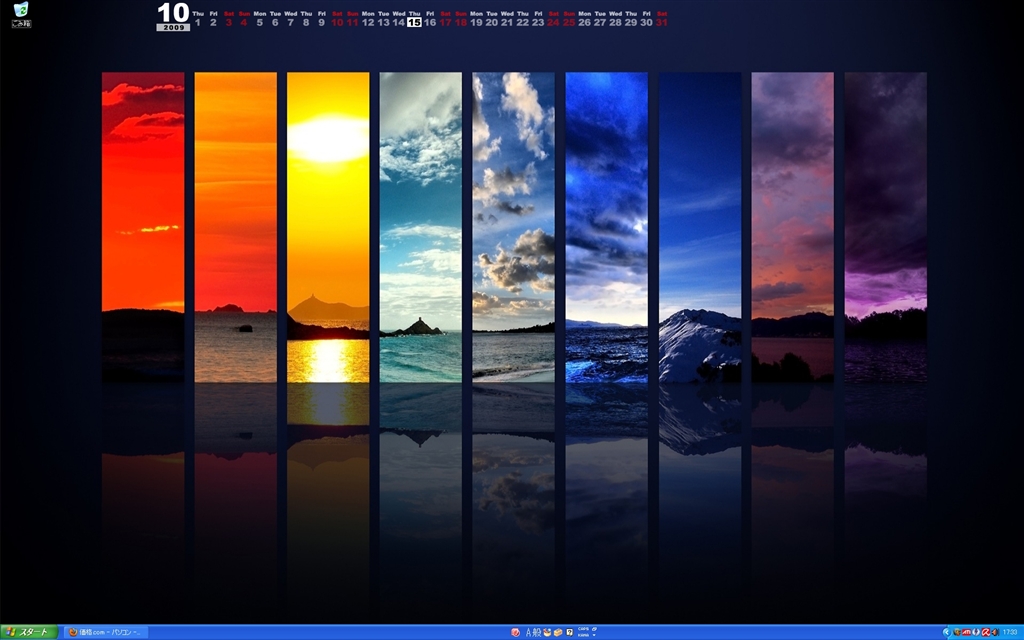
Task: Click the red IME language bar icon
Action: (x=515, y=632)
